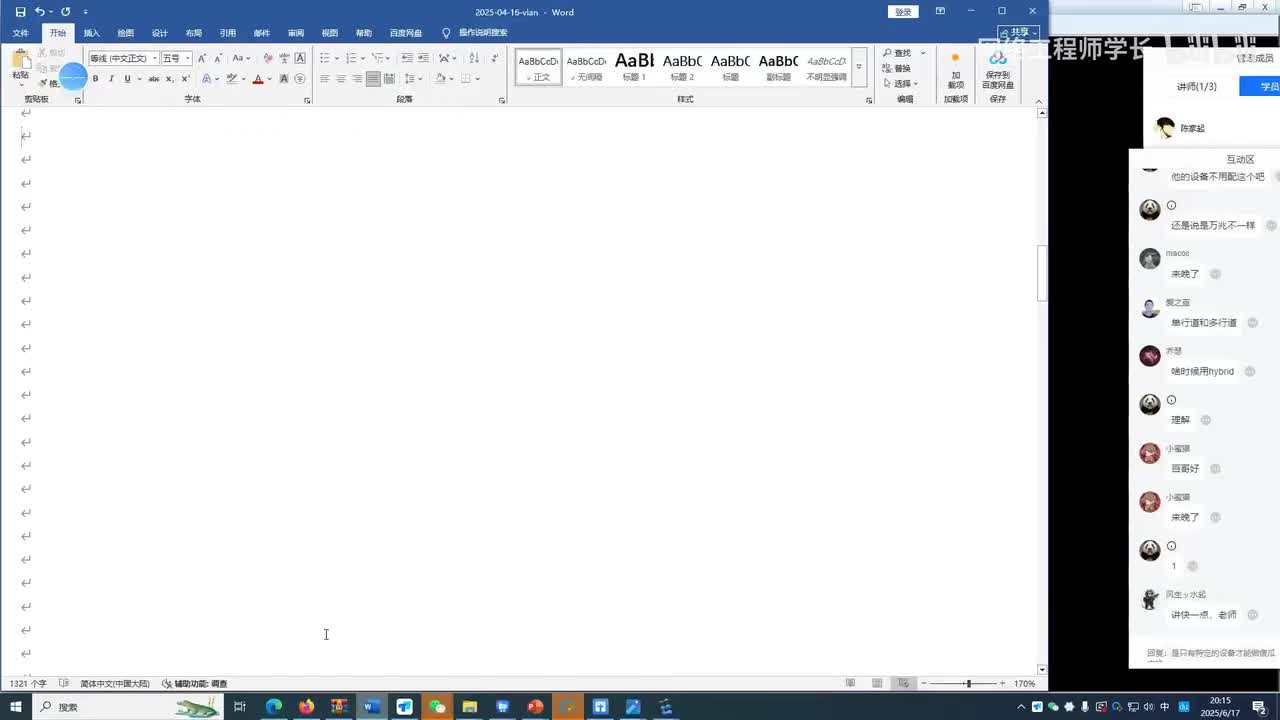Open the font name dropdown
The height and width of the screenshot is (720, 1280).
point(155,58)
